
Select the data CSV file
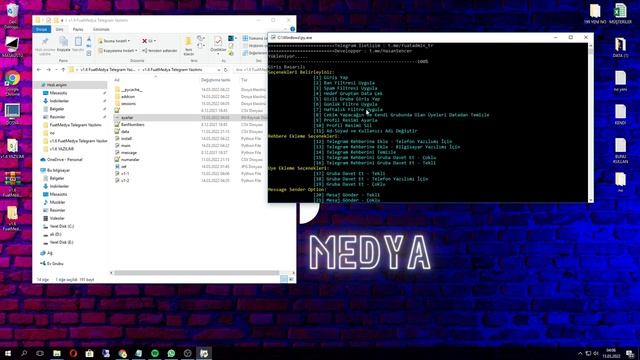125,131
